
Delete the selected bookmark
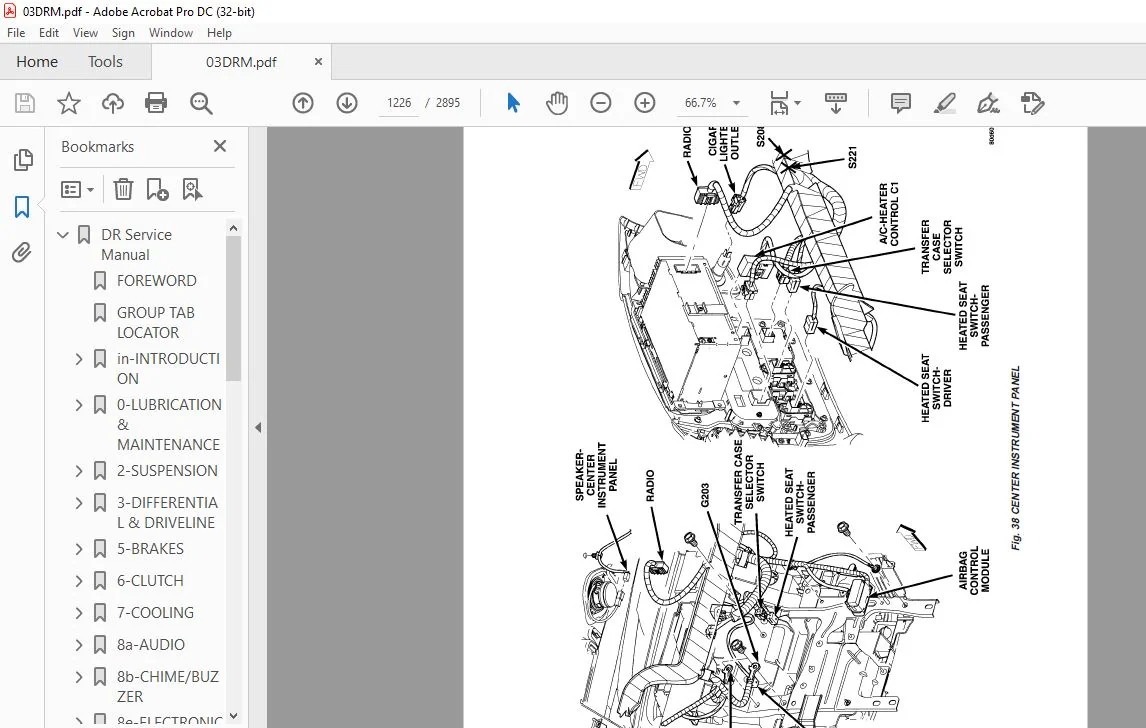point(123,189)
